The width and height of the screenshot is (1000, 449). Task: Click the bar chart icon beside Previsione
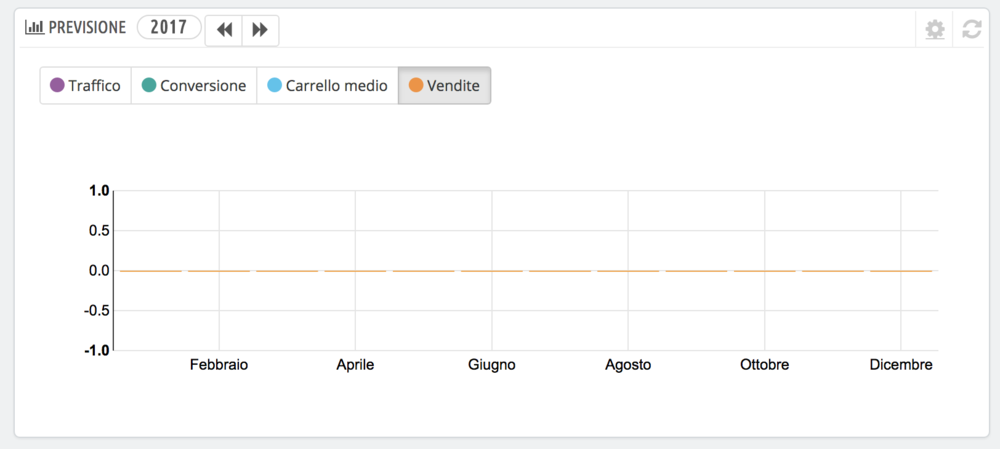pyautogui.click(x=34, y=28)
